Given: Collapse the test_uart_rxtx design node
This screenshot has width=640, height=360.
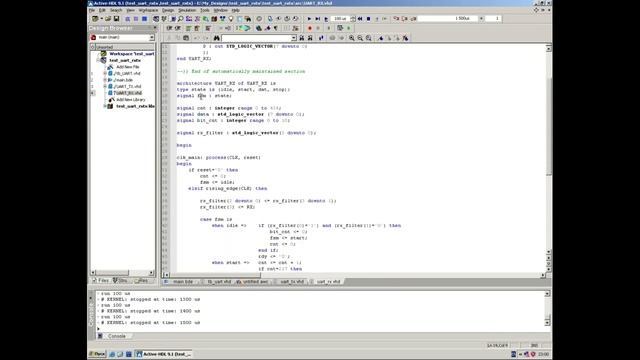Looking at the screenshot, I should (98, 60).
